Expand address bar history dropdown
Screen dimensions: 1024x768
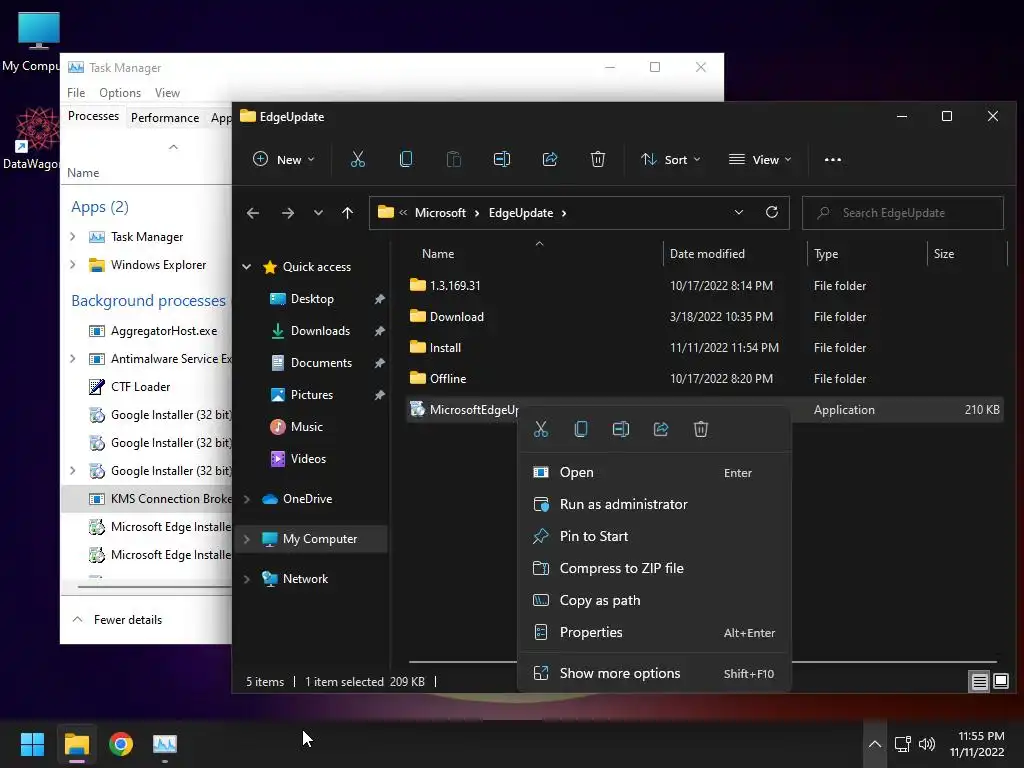[739, 212]
